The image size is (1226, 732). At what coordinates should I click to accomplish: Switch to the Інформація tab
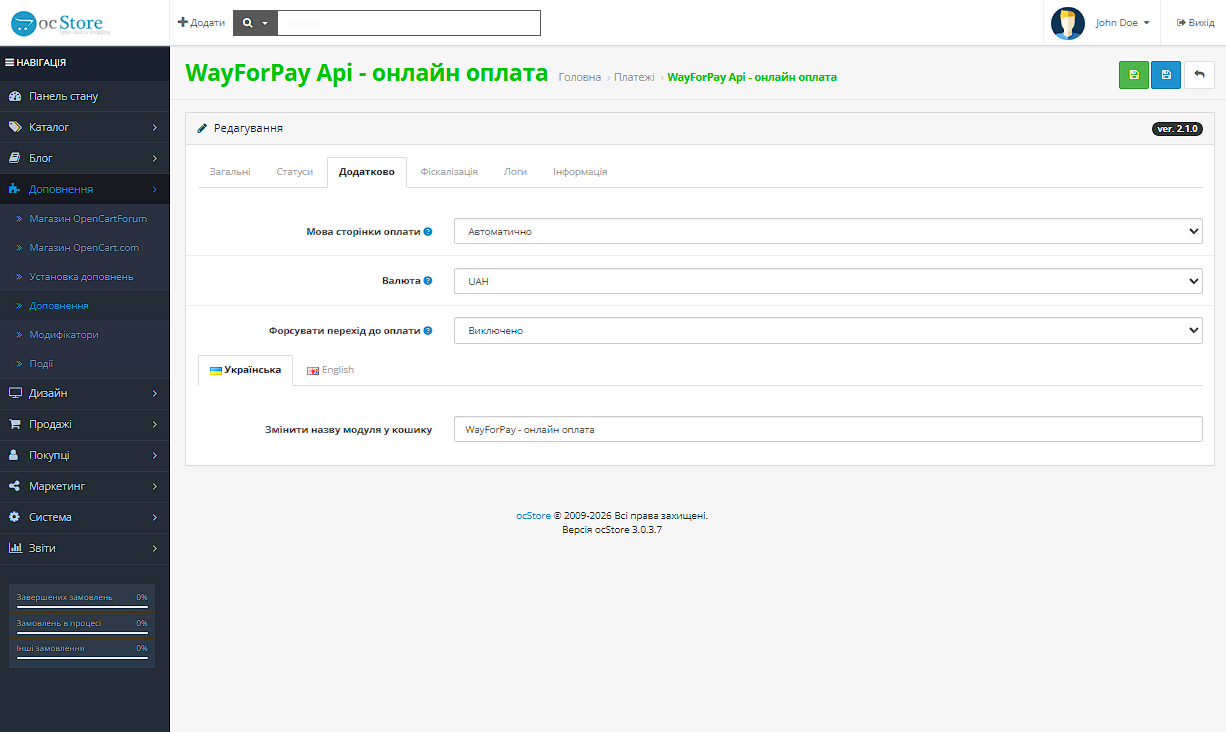(580, 172)
